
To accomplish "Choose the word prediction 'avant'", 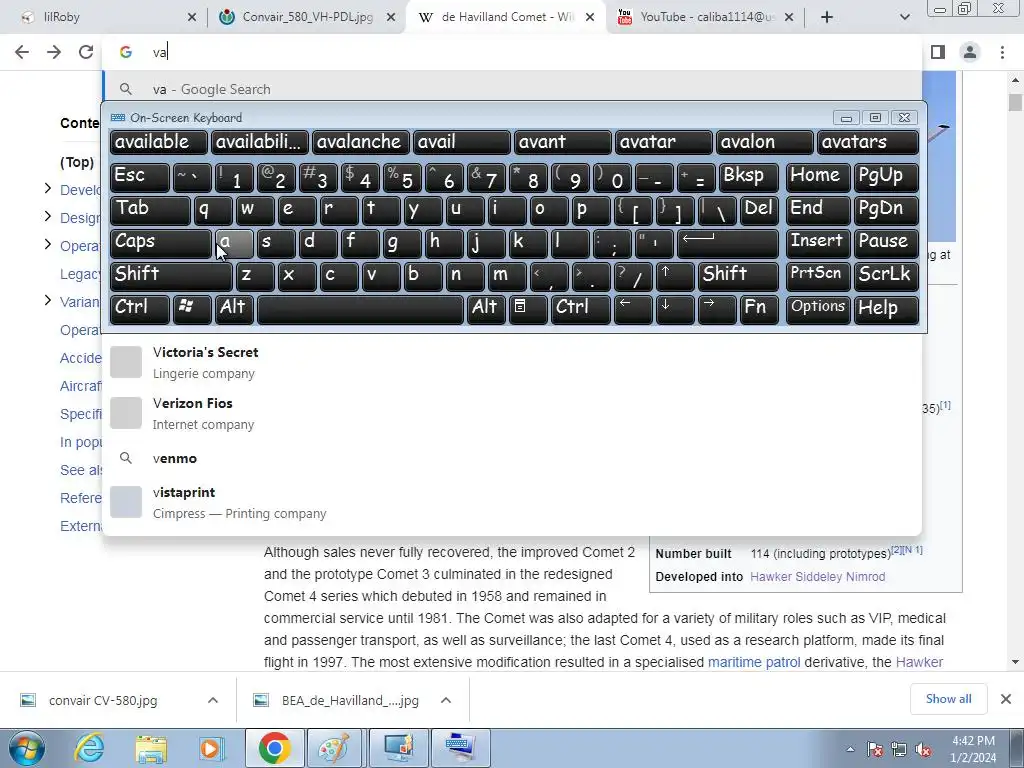I will (562, 142).
